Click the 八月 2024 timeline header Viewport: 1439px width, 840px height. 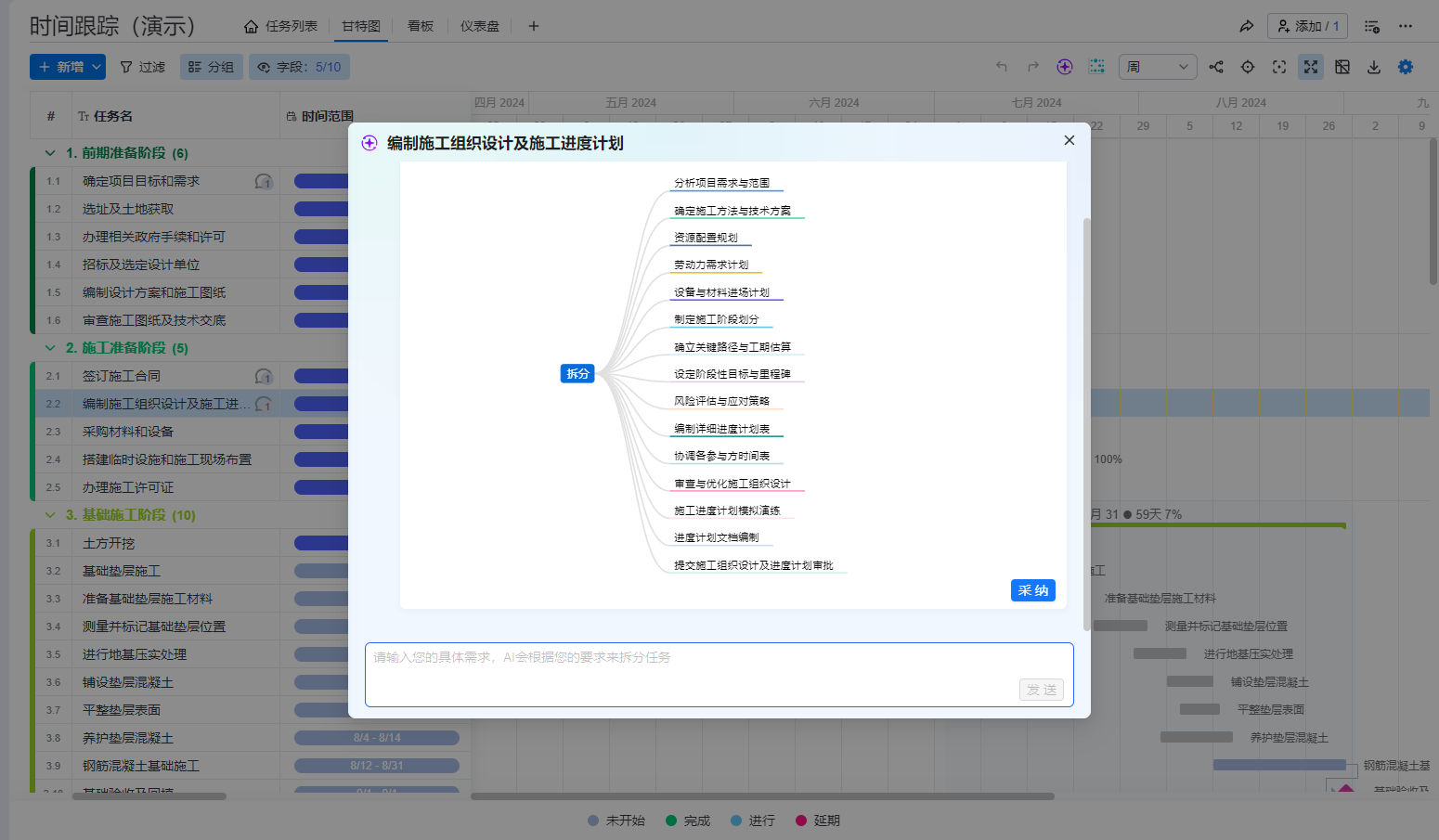tap(1241, 103)
